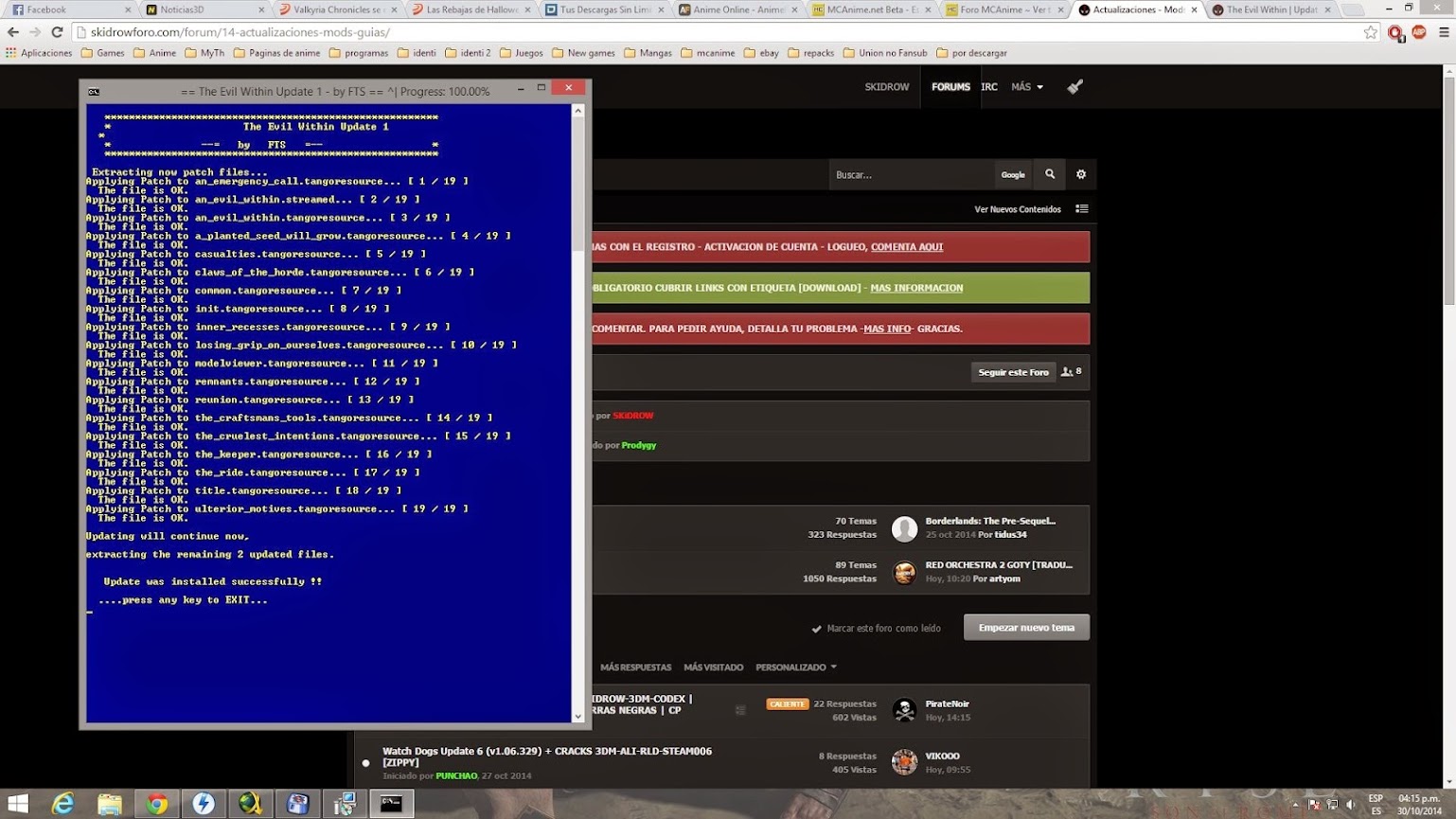Switch to the Foro MCAnime tab
This screenshot has height=819, width=1456.
tap(1003, 9)
